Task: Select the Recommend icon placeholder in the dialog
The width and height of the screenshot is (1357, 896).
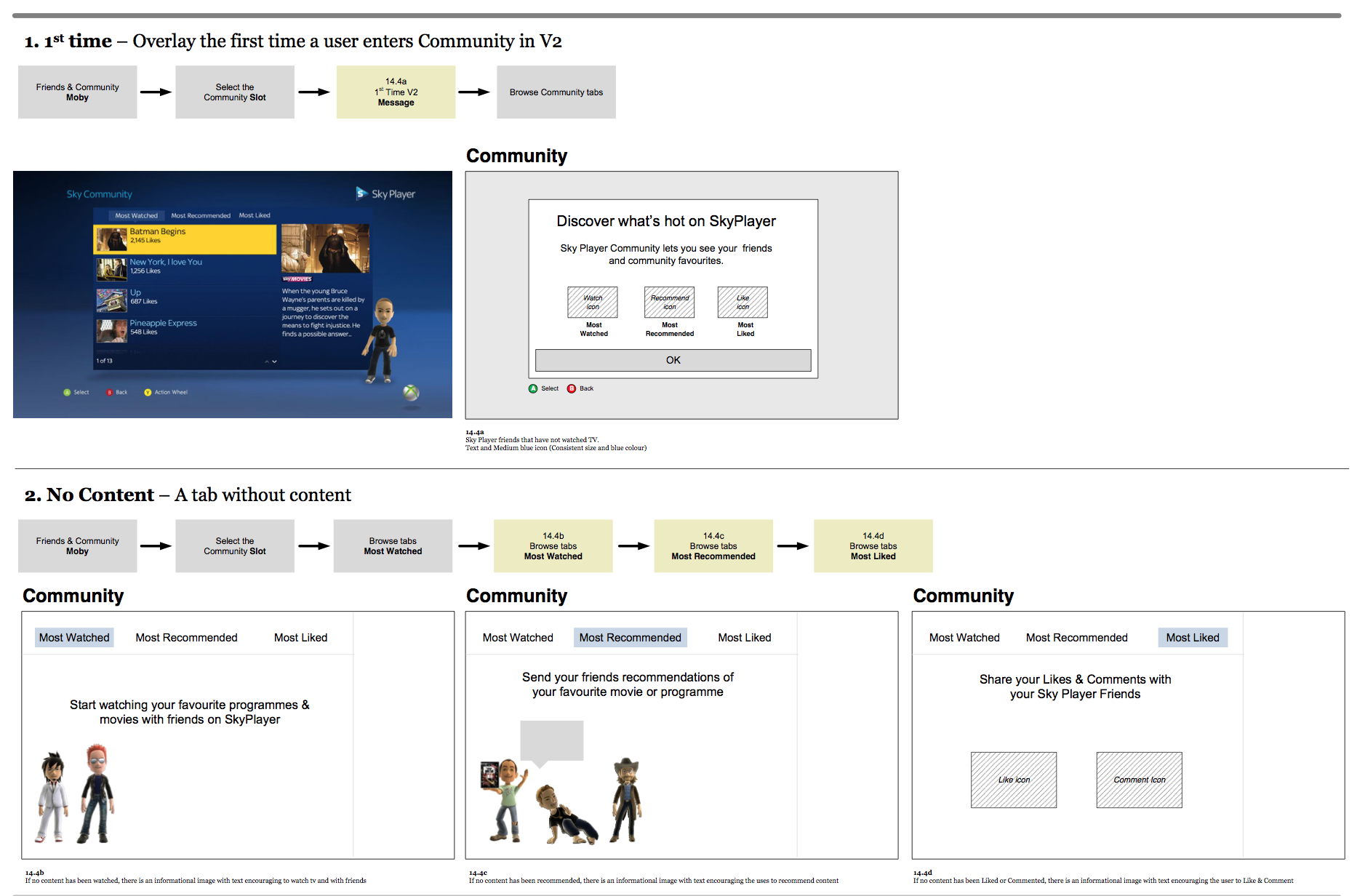Action: point(669,302)
